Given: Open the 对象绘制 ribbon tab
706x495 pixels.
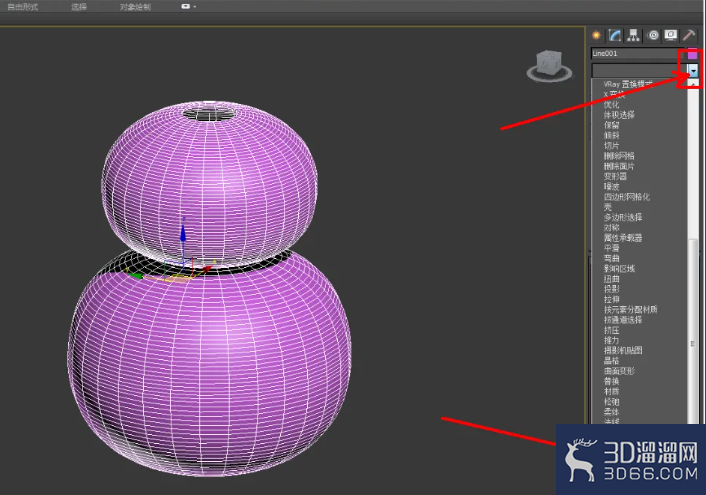Looking at the screenshot, I should tap(135, 7).
